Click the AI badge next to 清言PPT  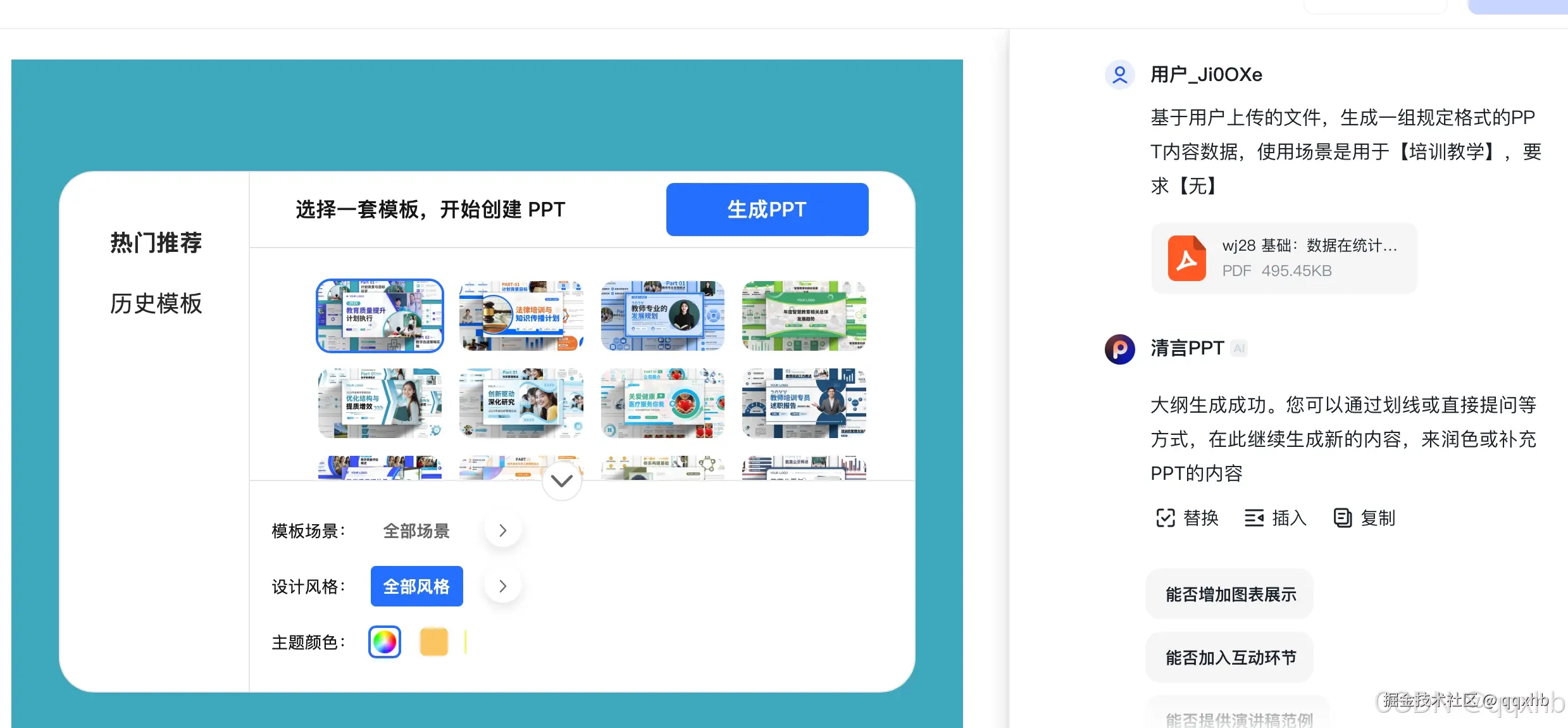(x=1238, y=348)
